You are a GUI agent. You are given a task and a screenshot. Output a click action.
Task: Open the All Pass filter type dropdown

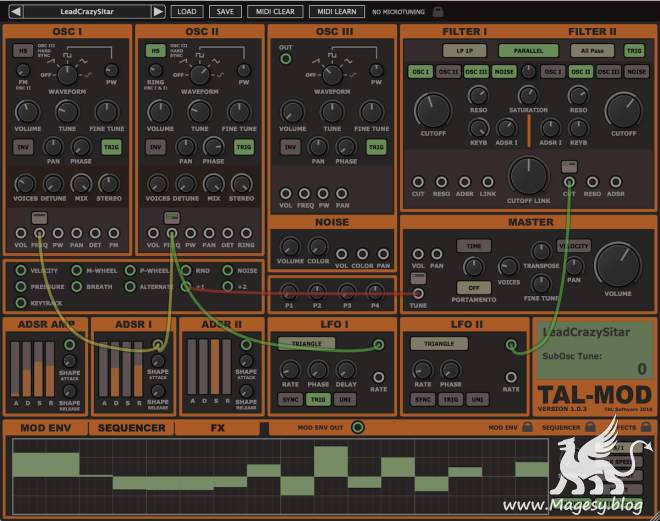point(592,51)
